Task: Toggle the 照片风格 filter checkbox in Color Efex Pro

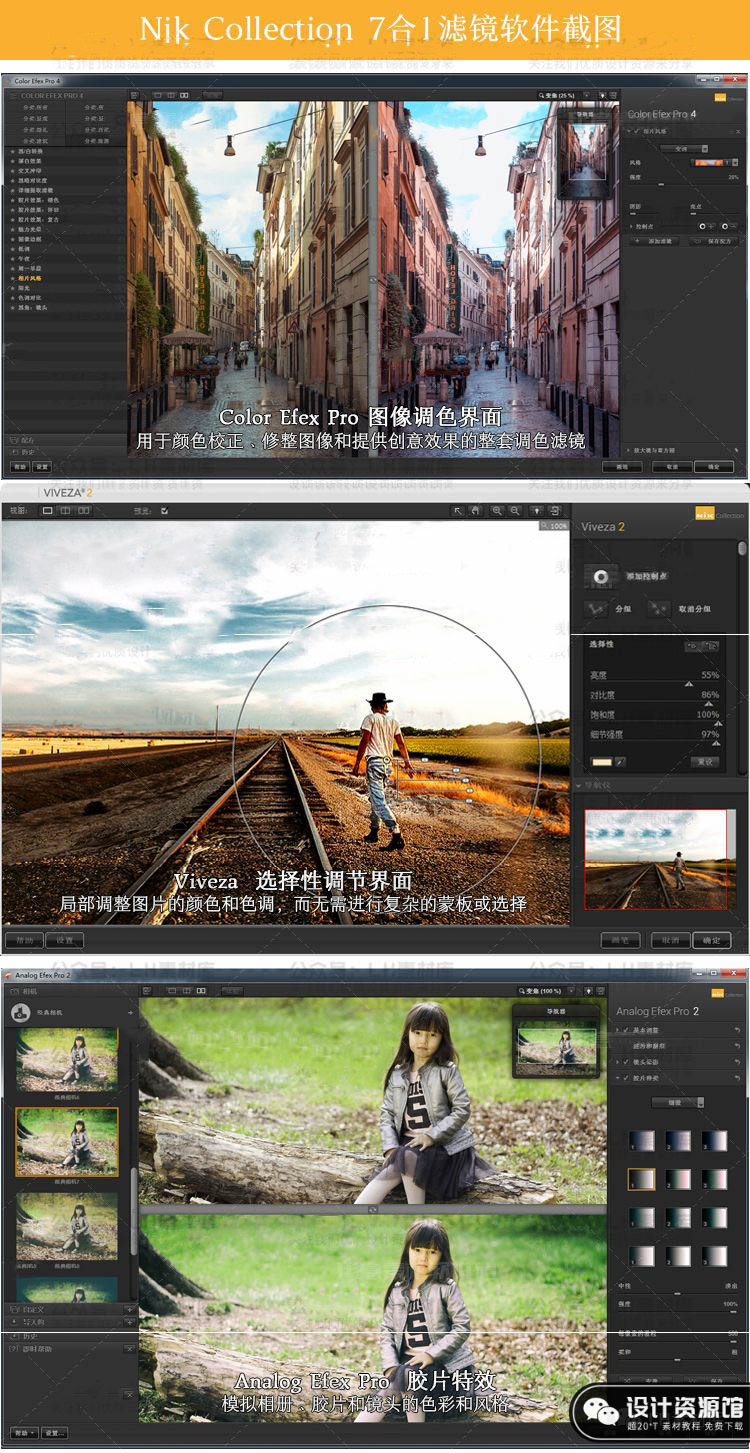Action: click(x=636, y=131)
